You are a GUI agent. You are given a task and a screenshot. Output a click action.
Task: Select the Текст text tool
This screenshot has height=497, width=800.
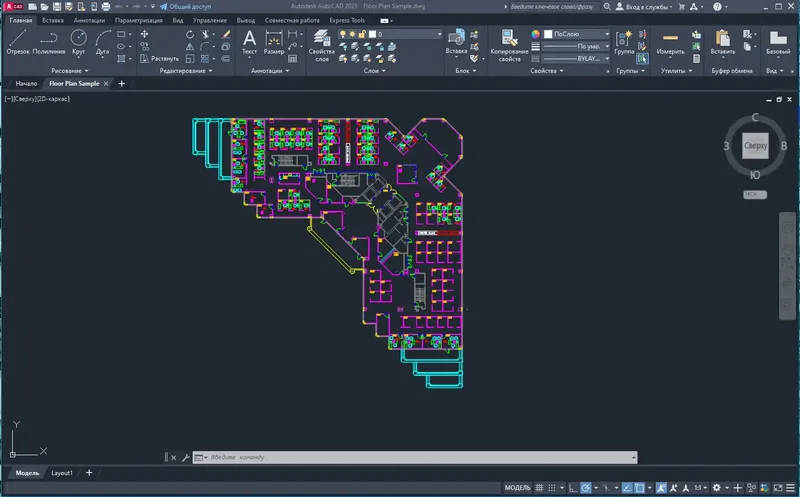coord(249,42)
